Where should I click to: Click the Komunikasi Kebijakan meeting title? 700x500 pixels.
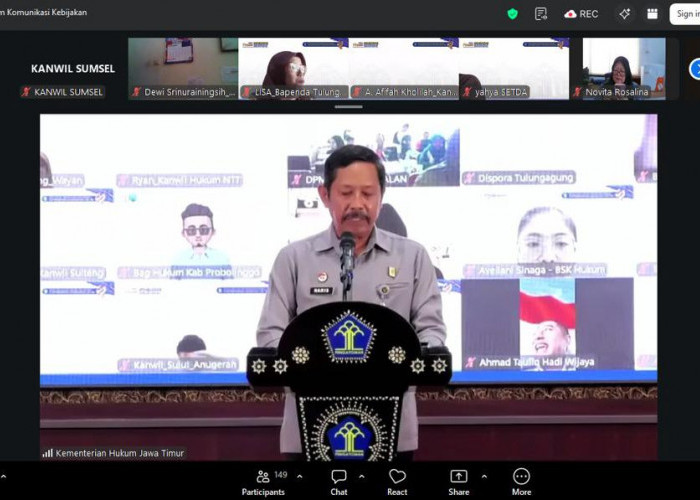coord(44,12)
